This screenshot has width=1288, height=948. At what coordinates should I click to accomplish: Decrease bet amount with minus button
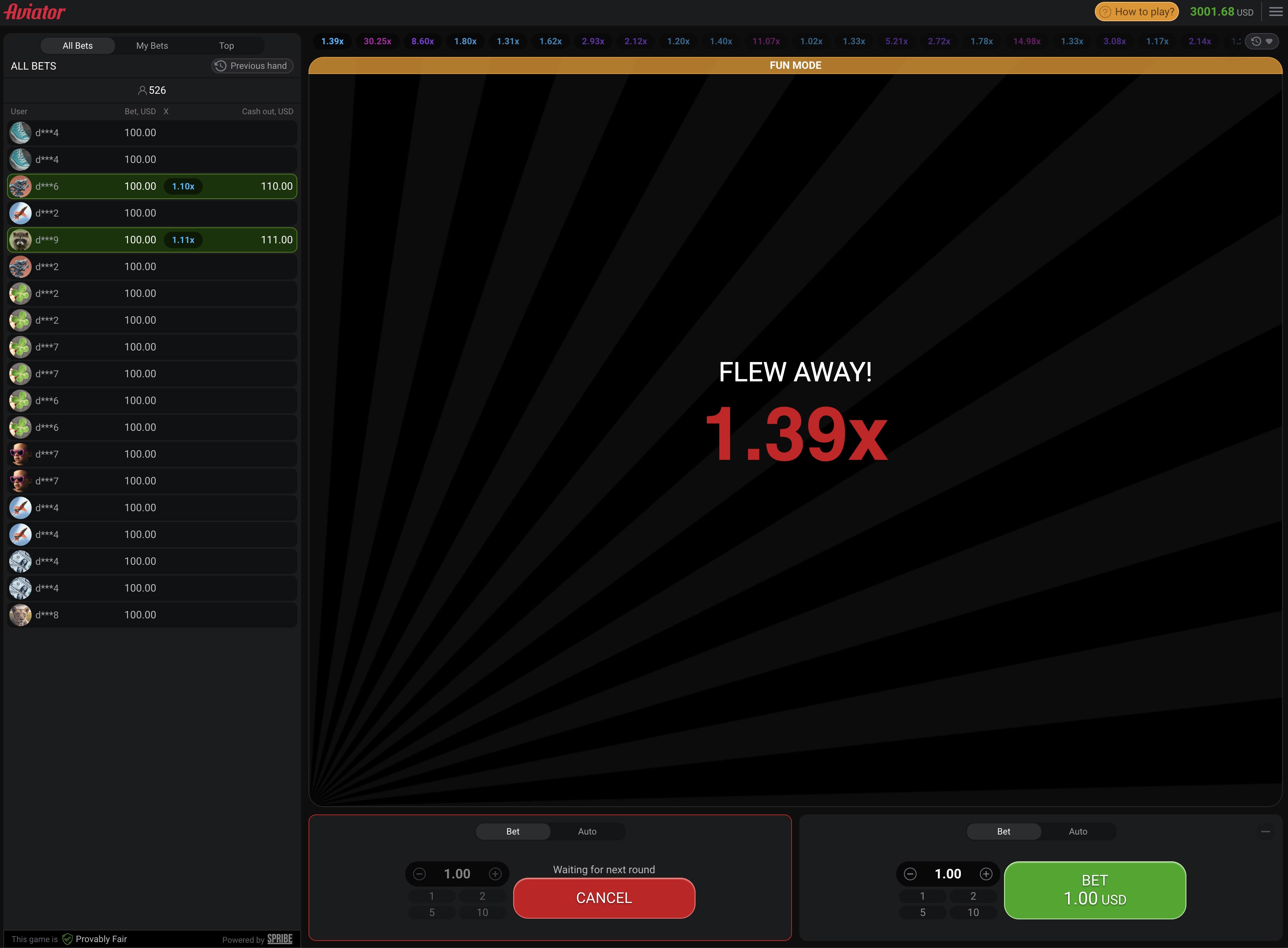[419, 873]
